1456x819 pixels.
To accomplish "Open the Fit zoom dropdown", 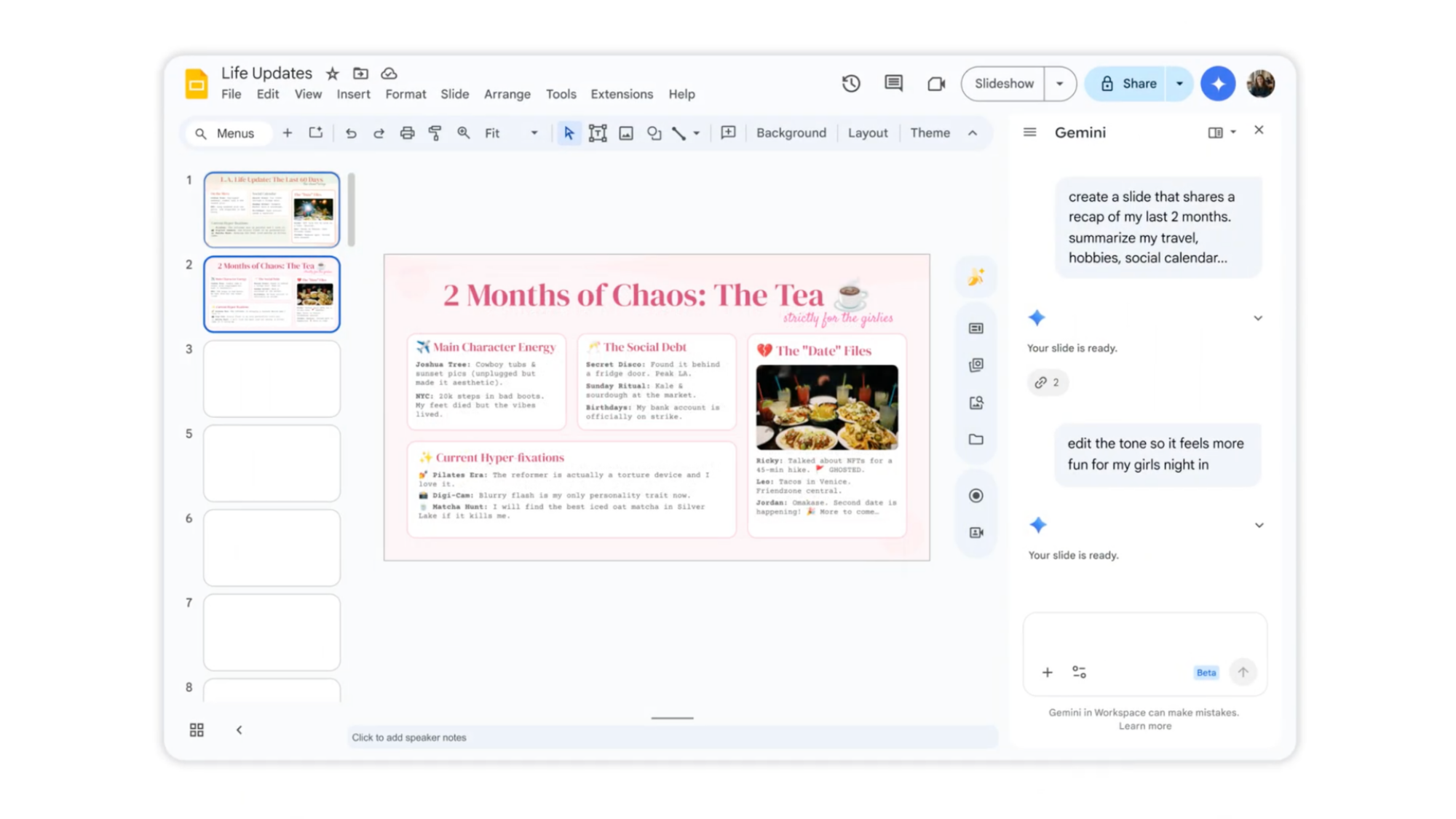I will click(x=534, y=132).
